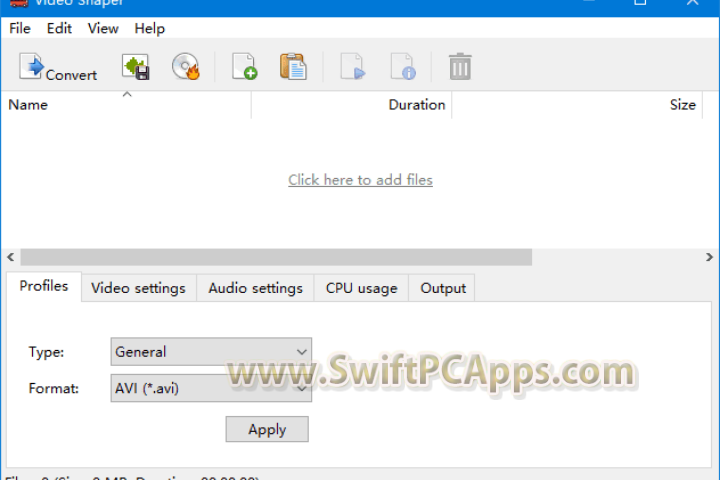Open the File menu
Image resolution: width=720 pixels, height=480 pixels.
(20, 28)
